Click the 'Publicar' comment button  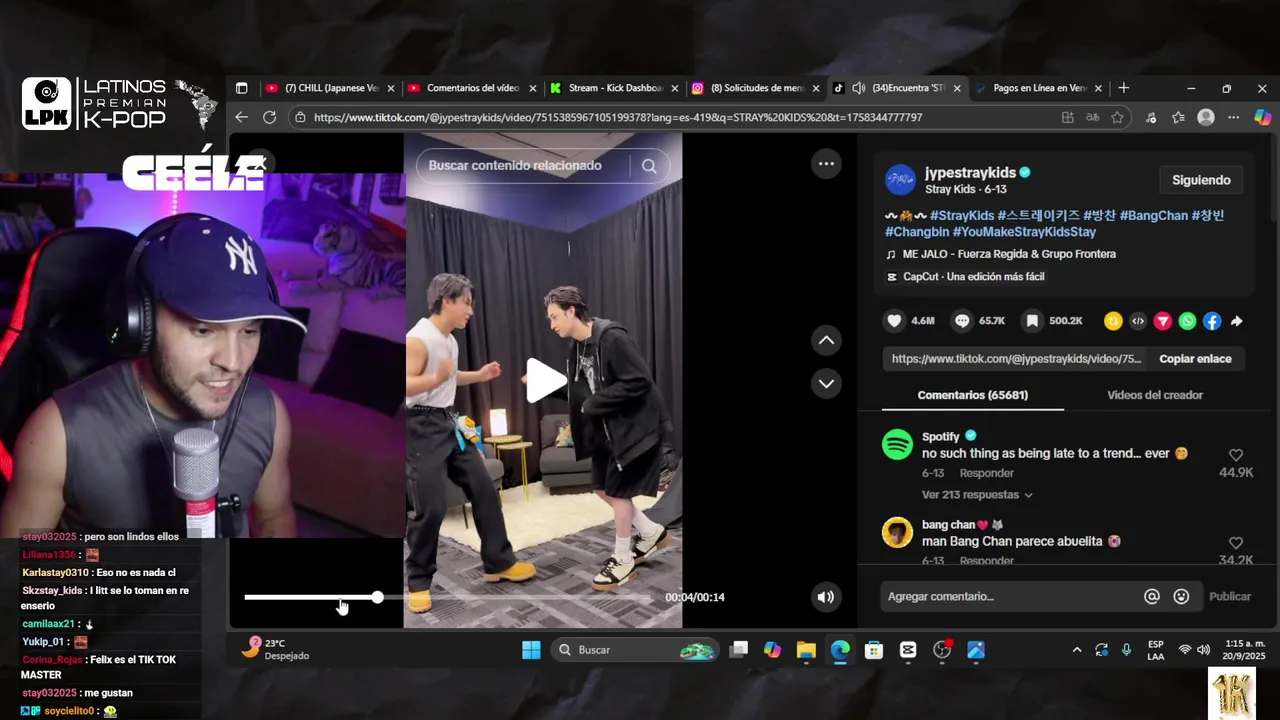click(x=1229, y=596)
